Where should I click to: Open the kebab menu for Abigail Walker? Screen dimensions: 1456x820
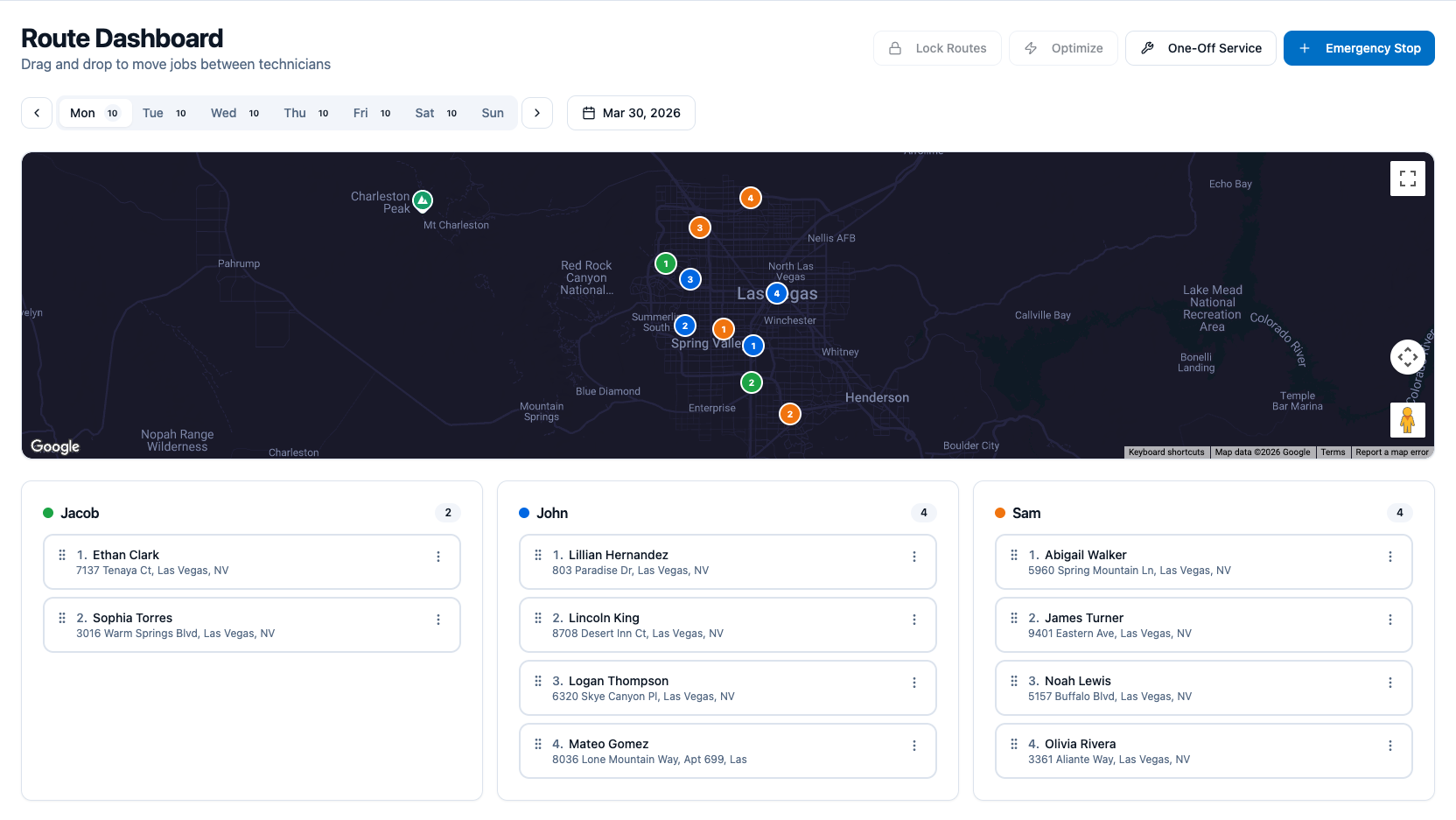pyautogui.click(x=1391, y=557)
